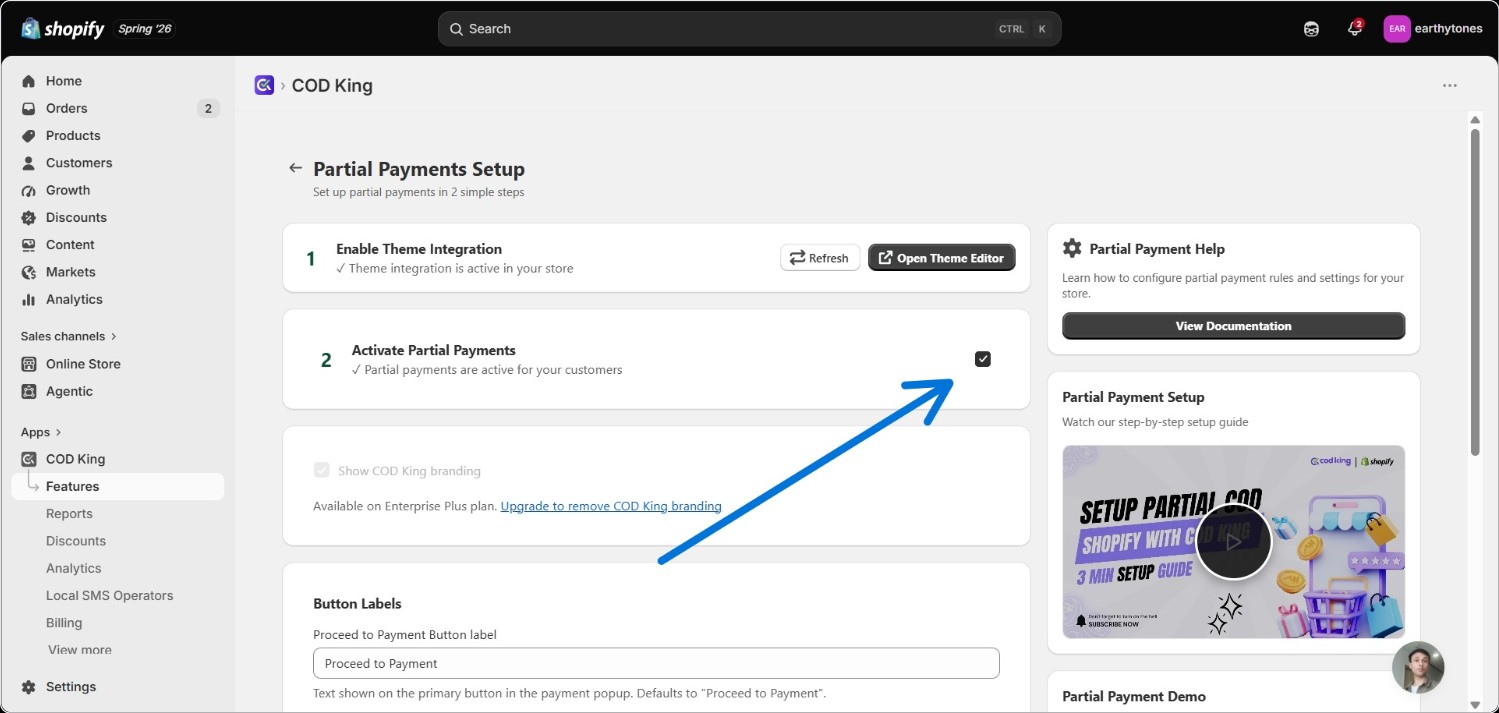Uncheck the Activate Partial Payments checkbox

pyautogui.click(x=983, y=359)
